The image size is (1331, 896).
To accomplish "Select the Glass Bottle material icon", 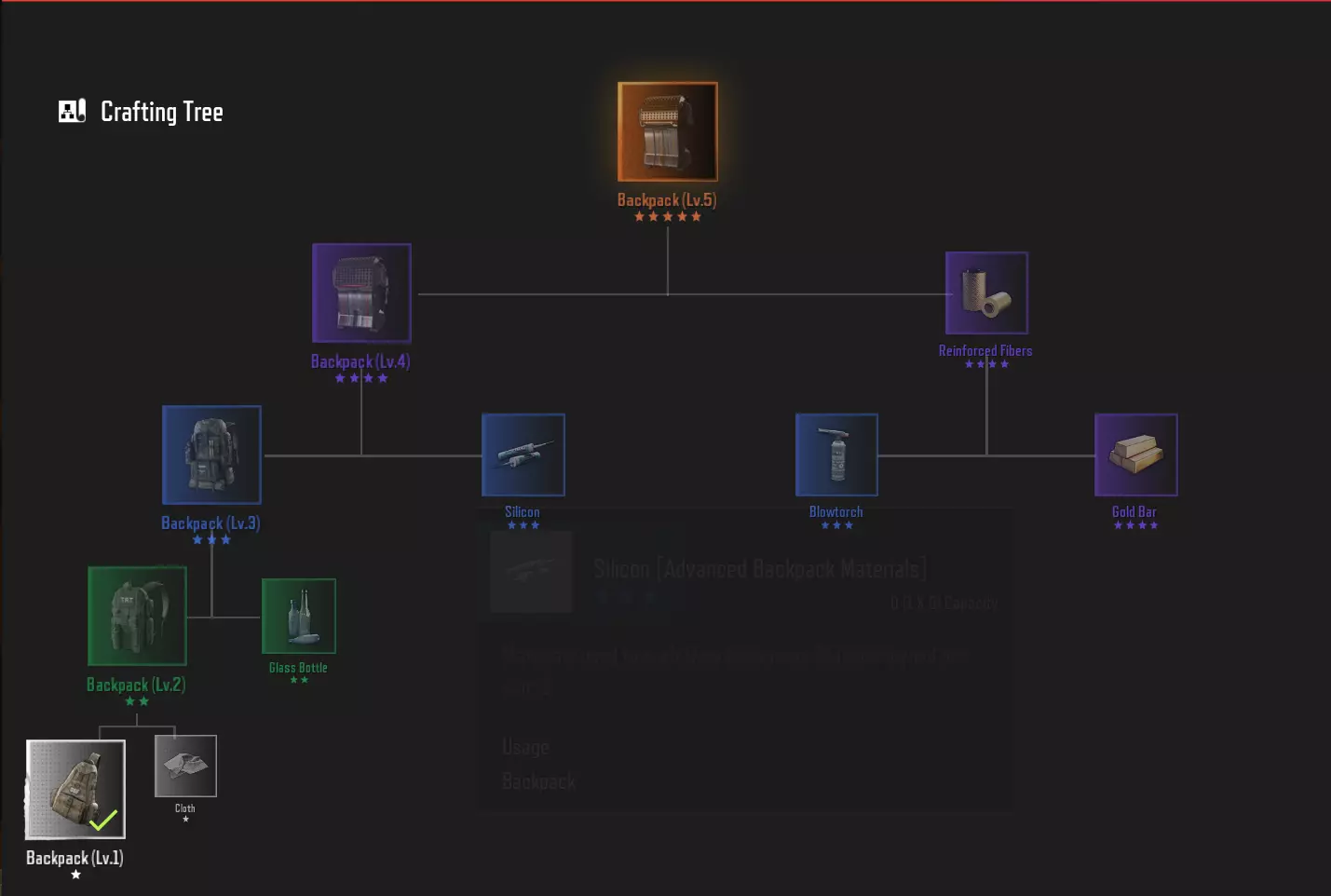I will (299, 616).
